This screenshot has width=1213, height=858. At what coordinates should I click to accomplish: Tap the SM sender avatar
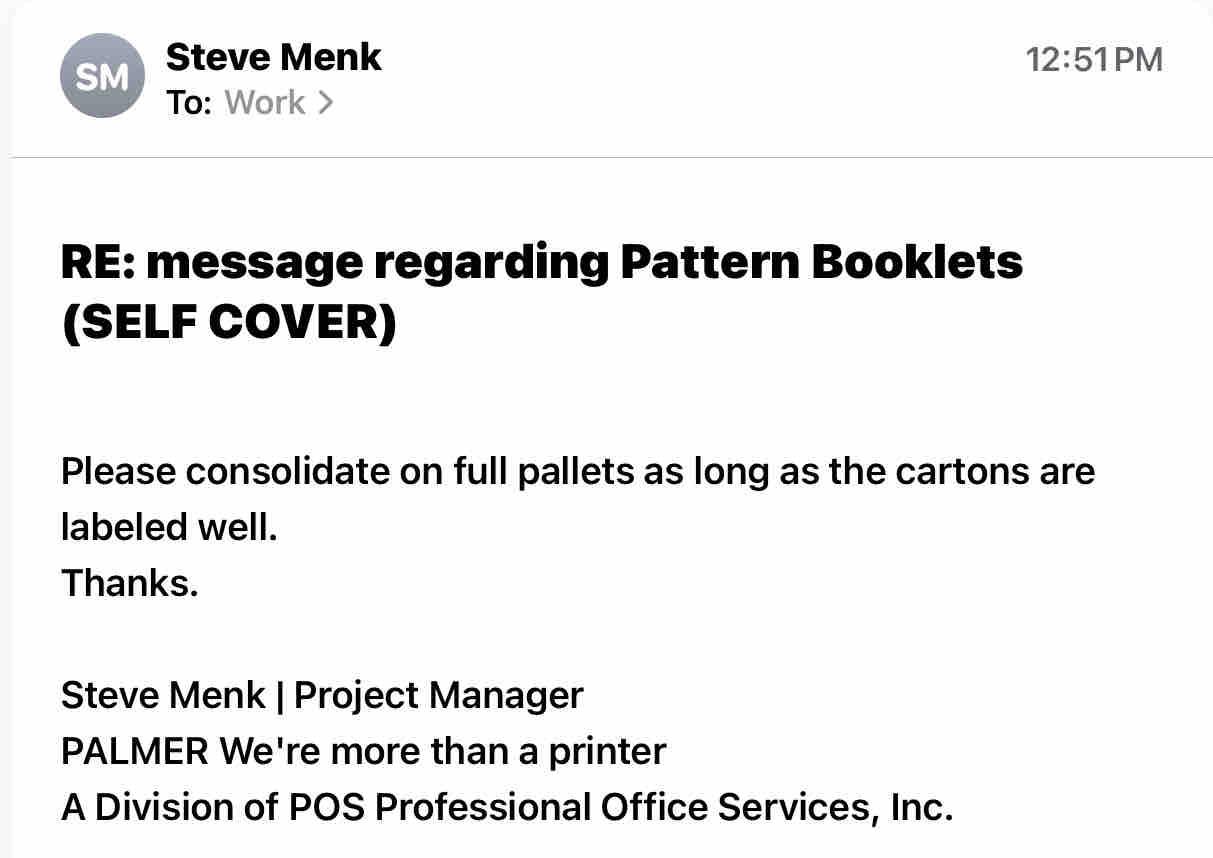tap(103, 76)
